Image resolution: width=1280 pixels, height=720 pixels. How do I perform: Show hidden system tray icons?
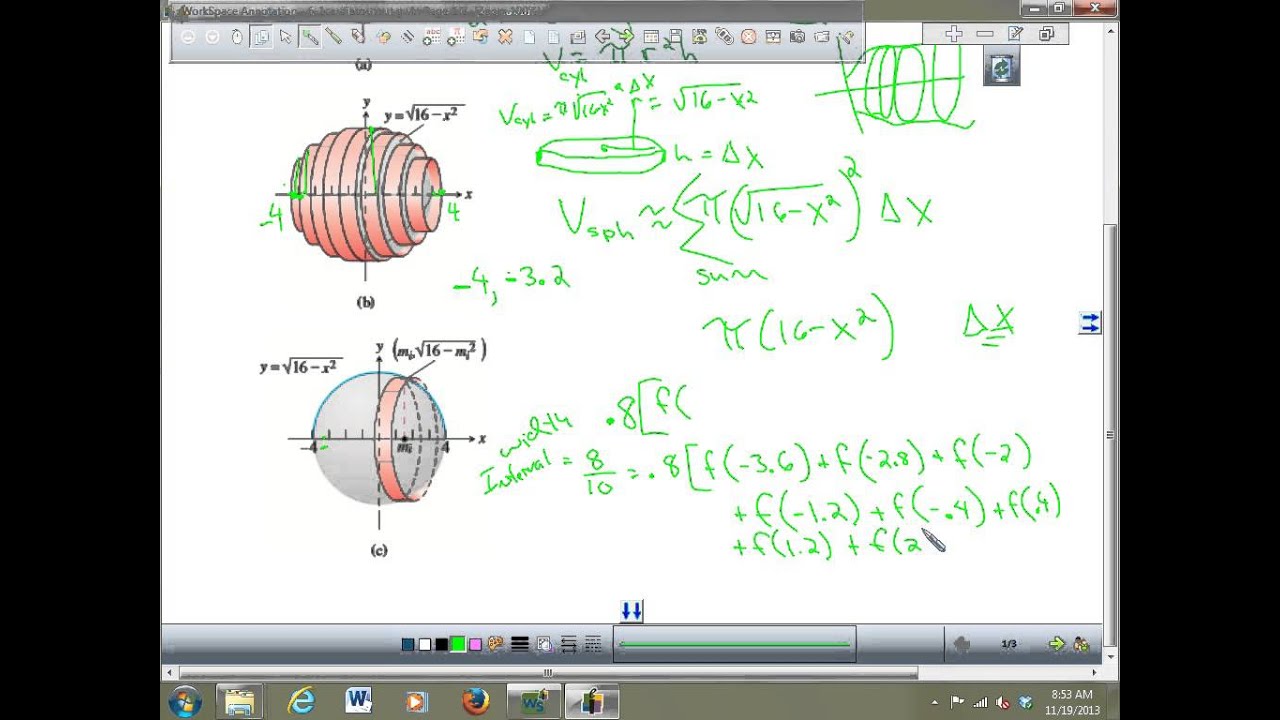coord(935,702)
